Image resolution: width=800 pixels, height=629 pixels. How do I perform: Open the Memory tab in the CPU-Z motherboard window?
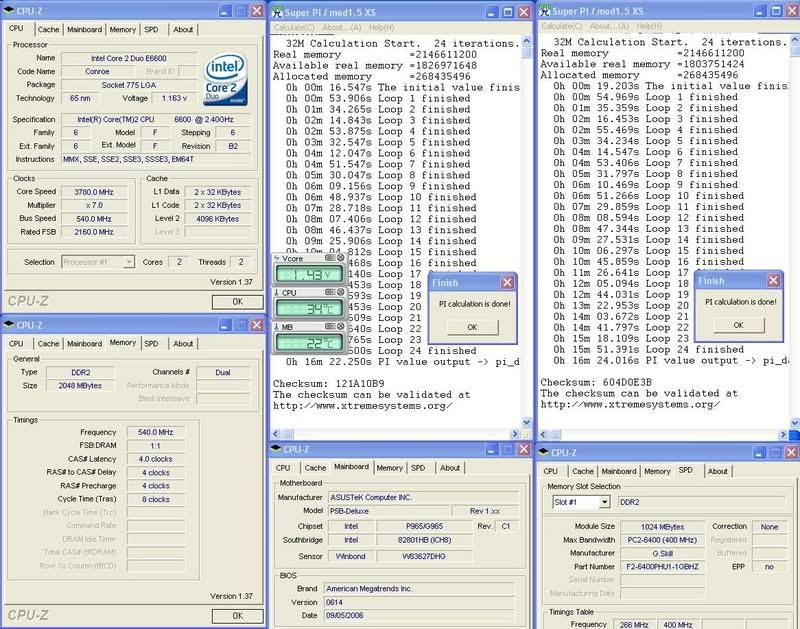(x=389, y=468)
